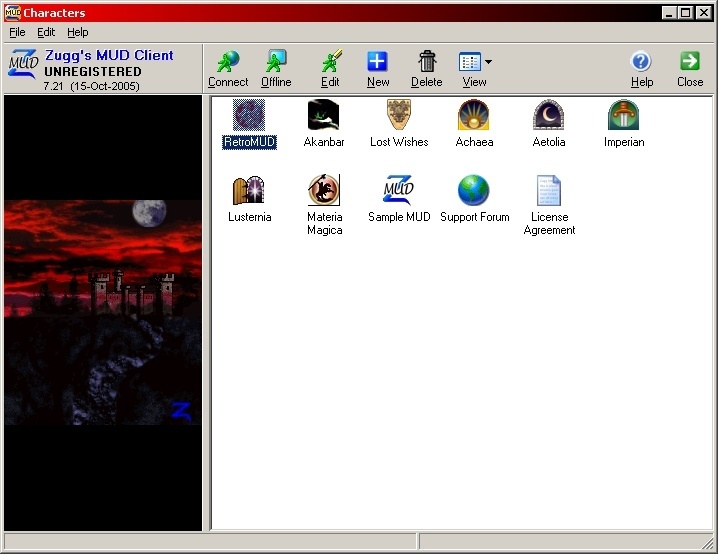Select the Achaea sunburst icon

[x=473, y=115]
